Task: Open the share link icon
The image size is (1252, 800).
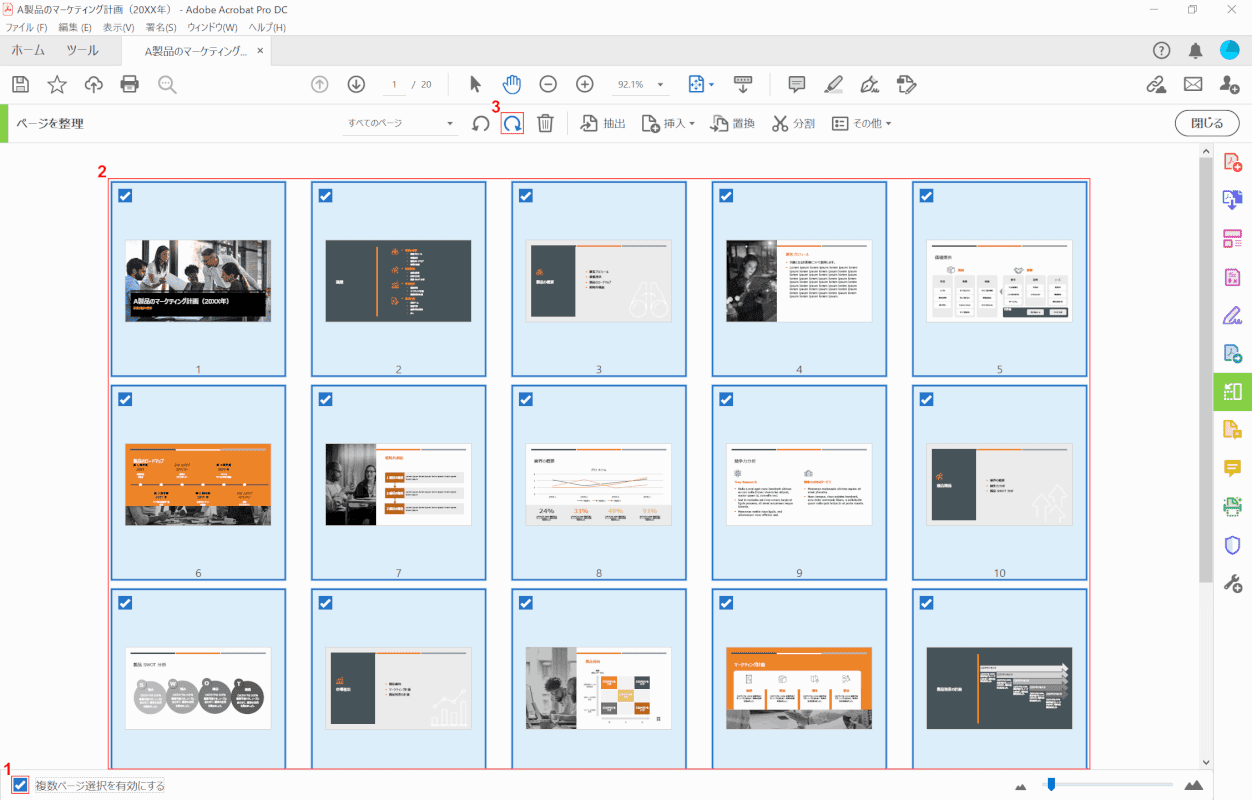Action: [1156, 85]
